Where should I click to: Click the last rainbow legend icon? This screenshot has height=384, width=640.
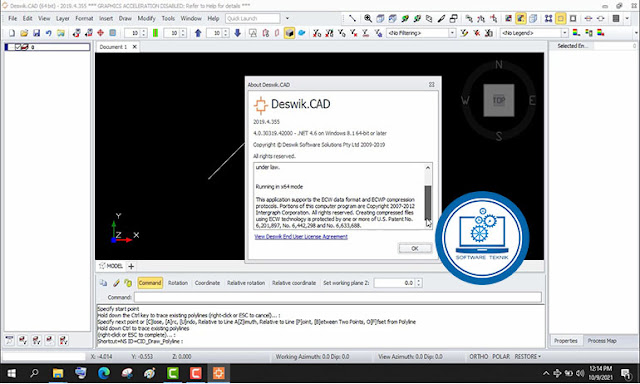click(x=601, y=33)
